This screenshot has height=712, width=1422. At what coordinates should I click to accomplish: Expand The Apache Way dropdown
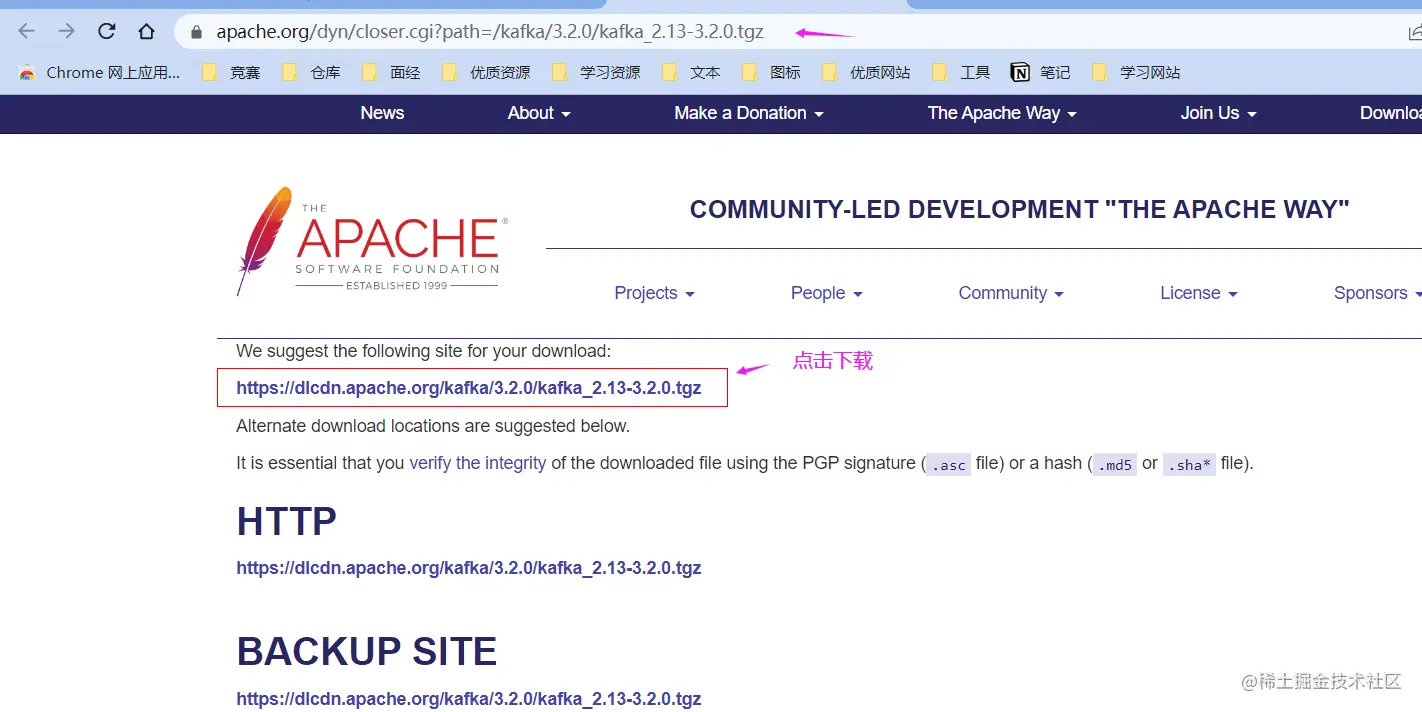point(1002,113)
